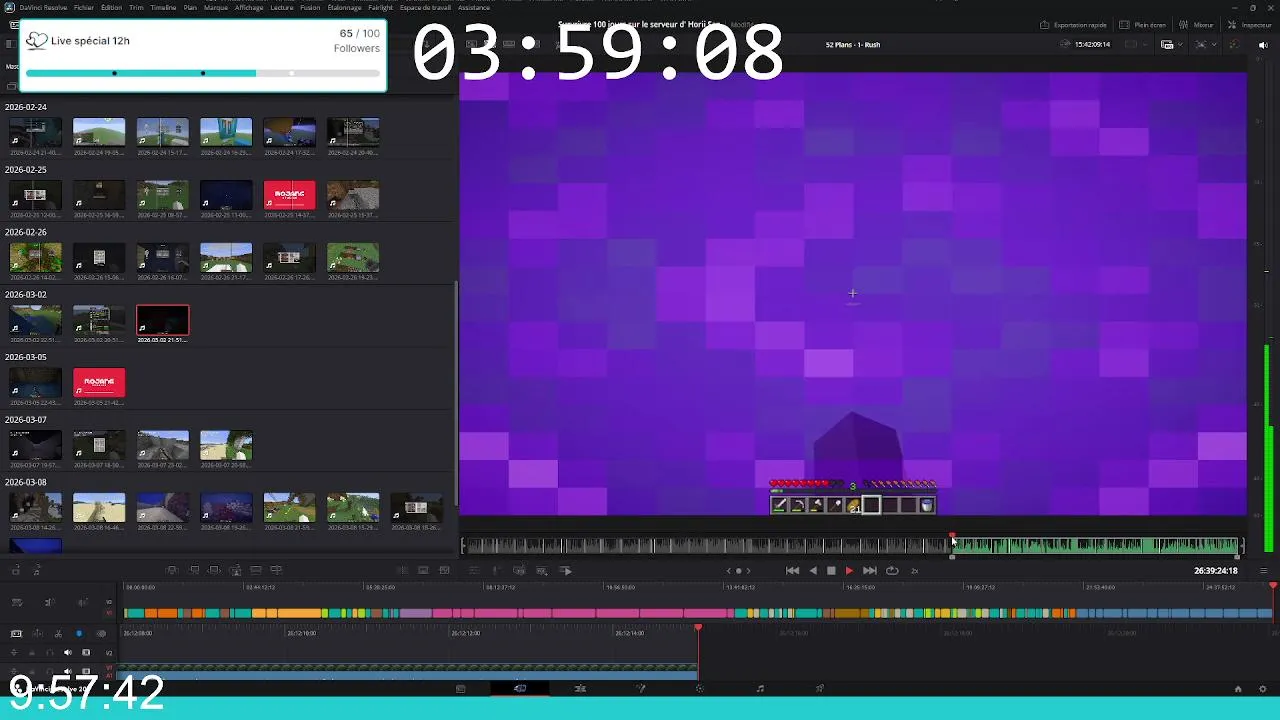Screen dimensions: 1280x720
Task: Open the Fichier menu
Action: (x=84, y=8)
